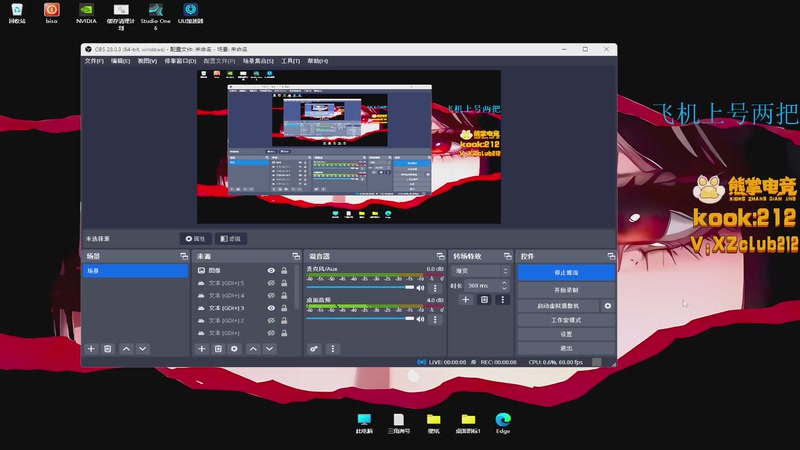Open the 麦克风/Aux channel three-dot menu
The image size is (800, 450).
click(435, 288)
